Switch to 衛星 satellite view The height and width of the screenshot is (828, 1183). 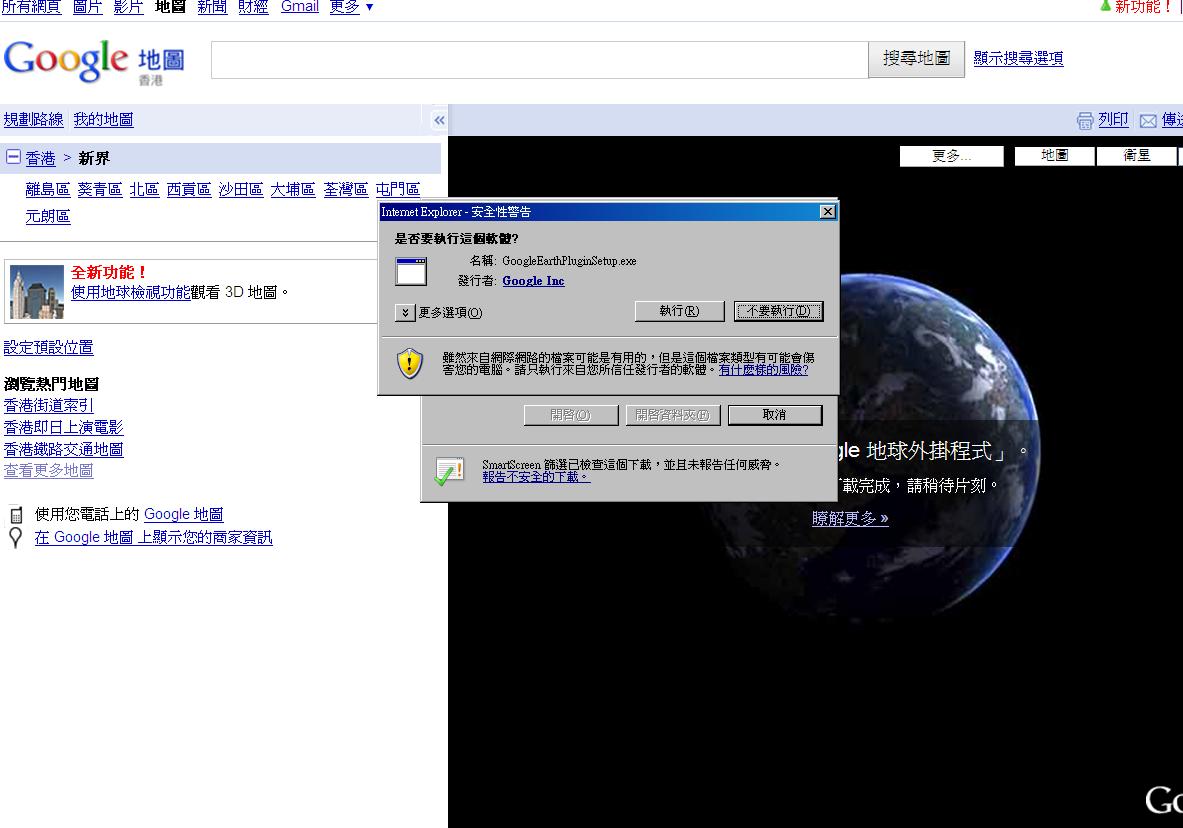1136,155
